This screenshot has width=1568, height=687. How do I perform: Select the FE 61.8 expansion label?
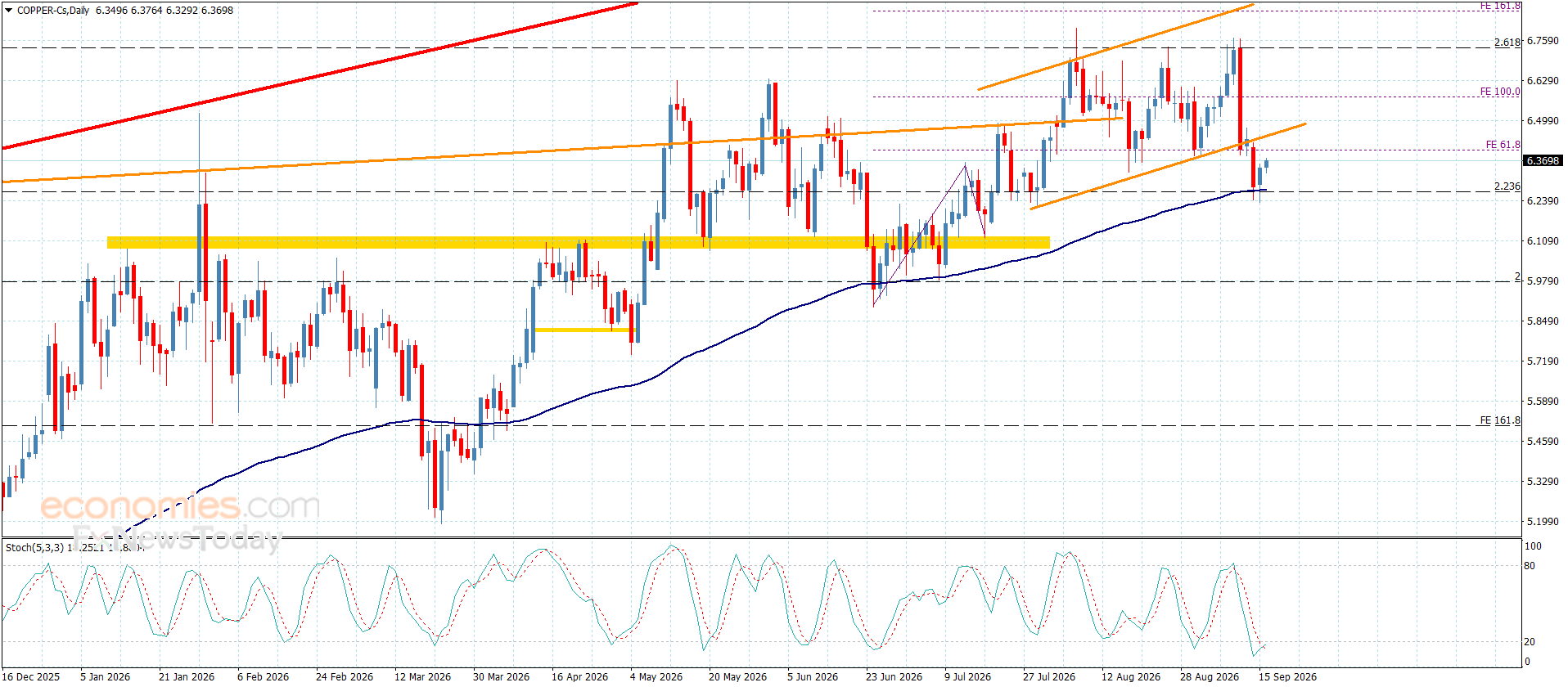click(1503, 145)
